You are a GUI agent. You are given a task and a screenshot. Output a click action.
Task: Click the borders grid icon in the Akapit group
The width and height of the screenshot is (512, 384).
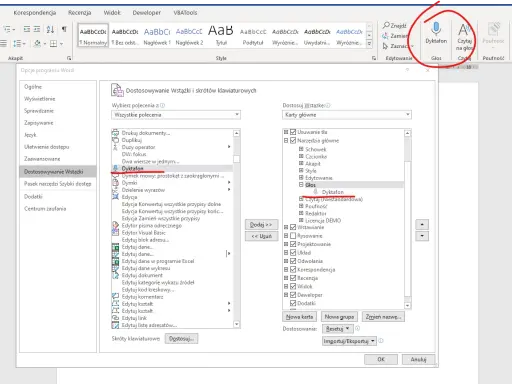point(53,44)
